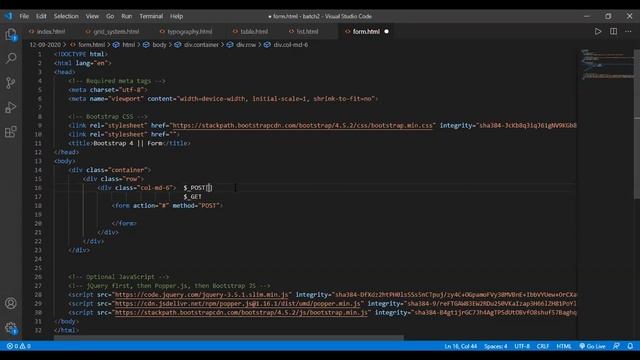Change line endings via CRLF
The height and width of the screenshot is (360, 640).
point(542,346)
